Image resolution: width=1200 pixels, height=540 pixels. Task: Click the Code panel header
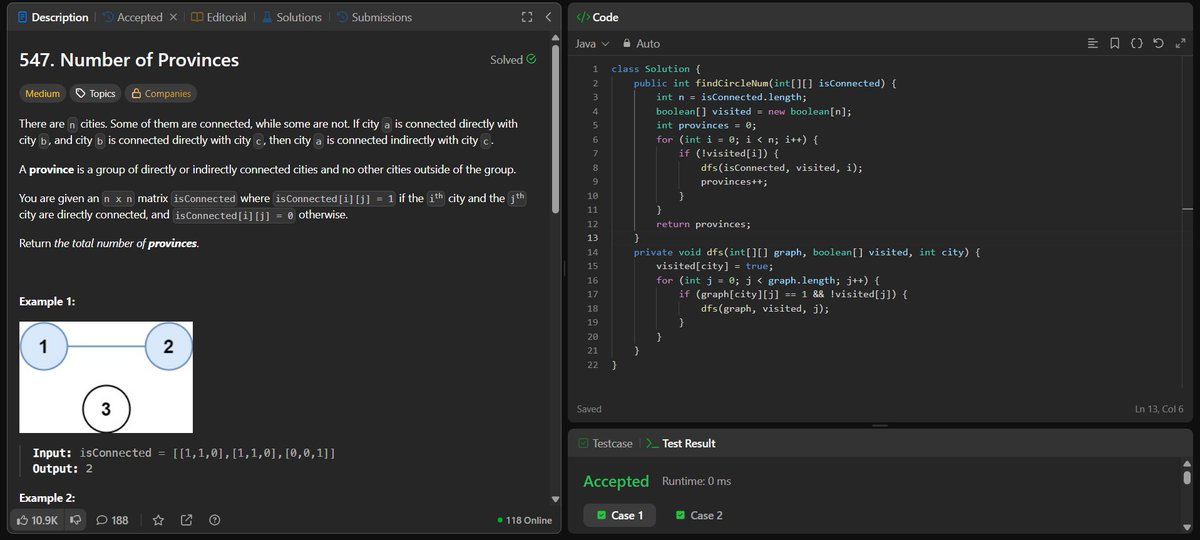(598, 17)
